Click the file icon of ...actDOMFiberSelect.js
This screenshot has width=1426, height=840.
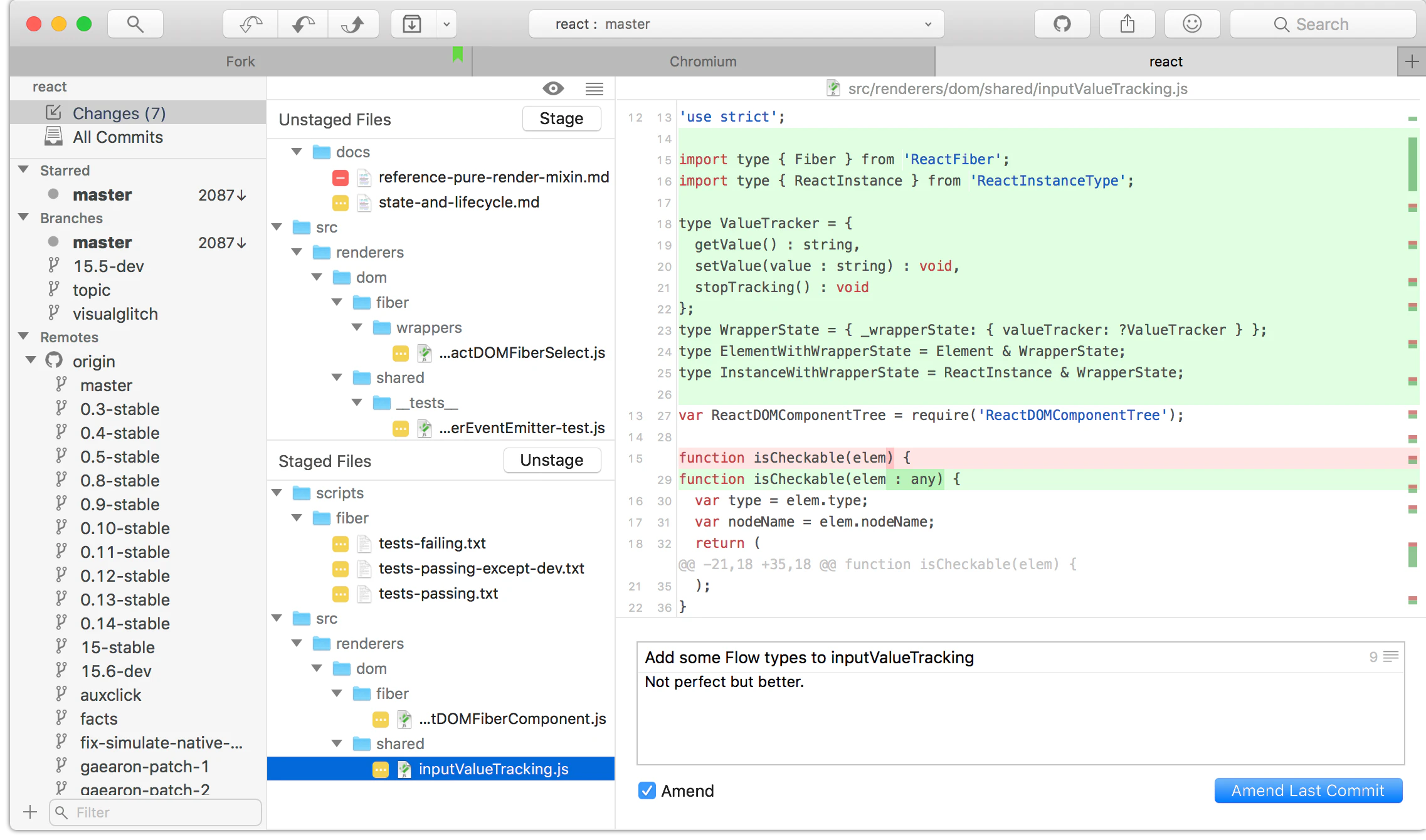(425, 353)
